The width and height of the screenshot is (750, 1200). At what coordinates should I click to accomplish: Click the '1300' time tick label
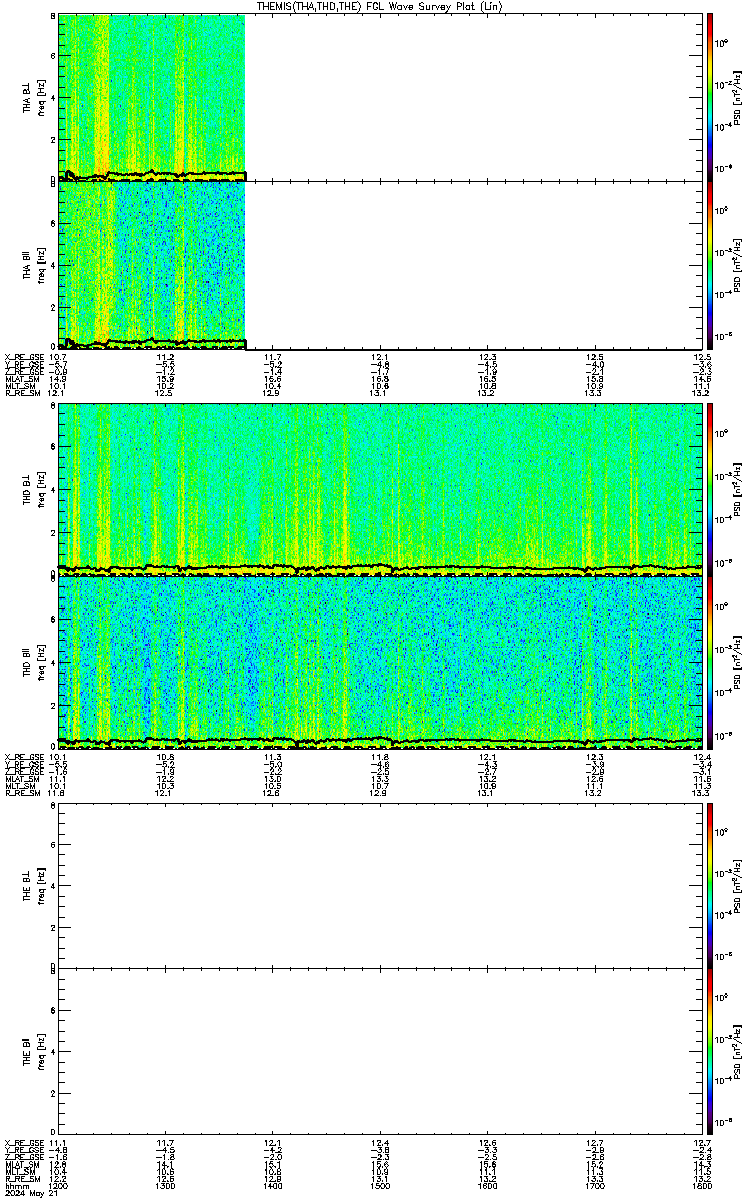tap(166, 1186)
